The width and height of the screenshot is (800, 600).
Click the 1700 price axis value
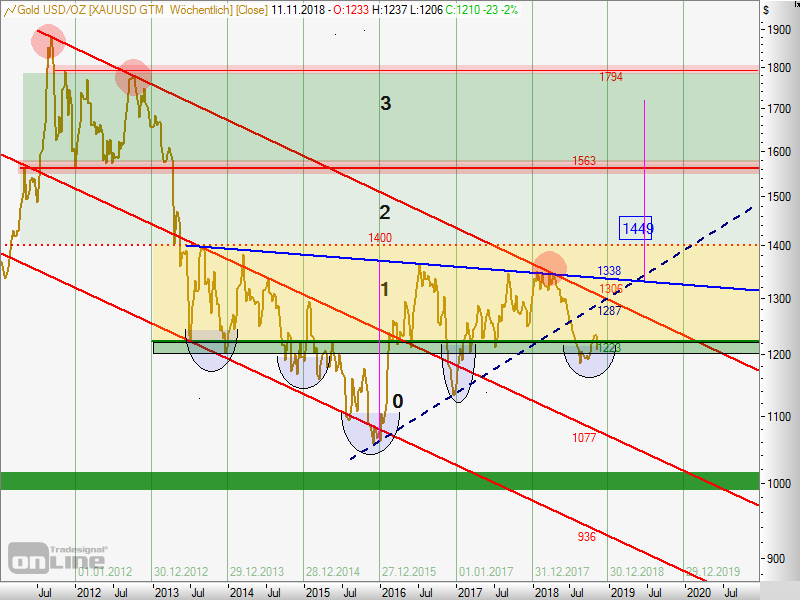tap(779, 108)
